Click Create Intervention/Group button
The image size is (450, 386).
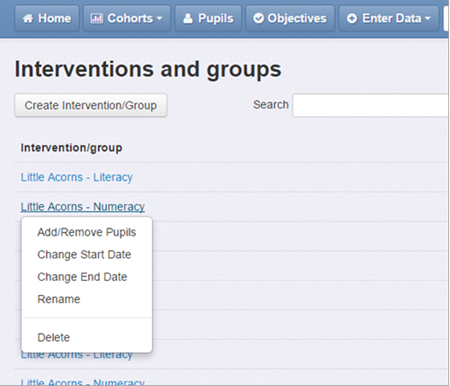click(91, 105)
